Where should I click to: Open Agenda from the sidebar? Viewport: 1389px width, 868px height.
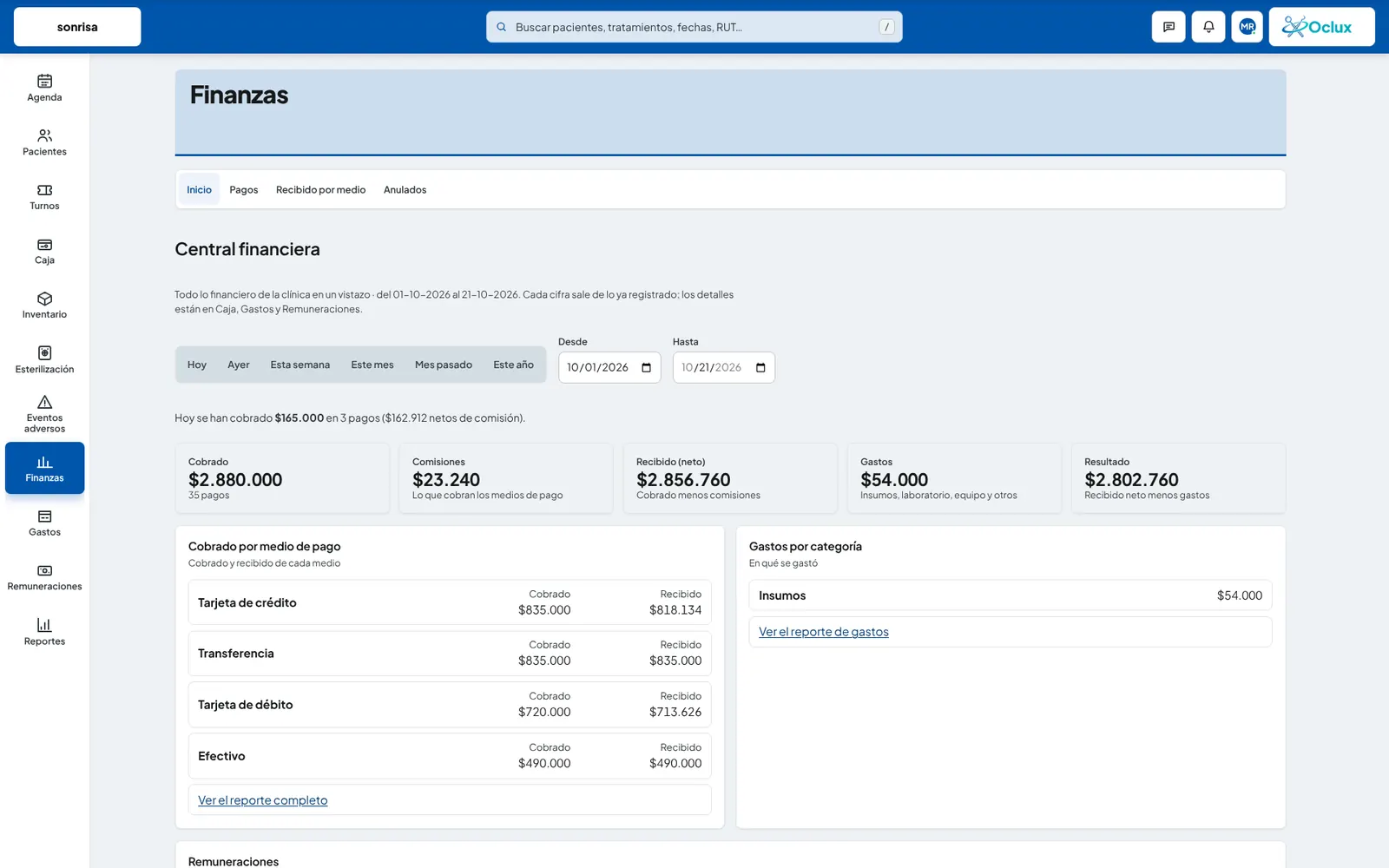point(44,89)
